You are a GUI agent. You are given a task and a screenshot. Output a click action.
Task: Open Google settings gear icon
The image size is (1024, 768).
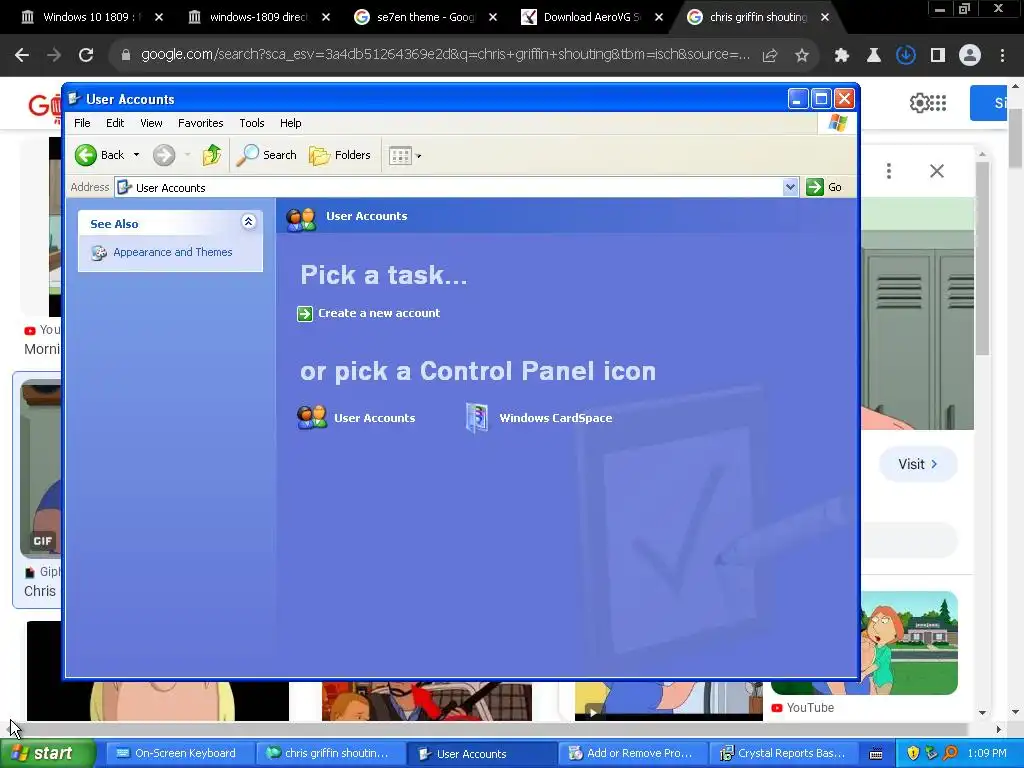coord(920,103)
